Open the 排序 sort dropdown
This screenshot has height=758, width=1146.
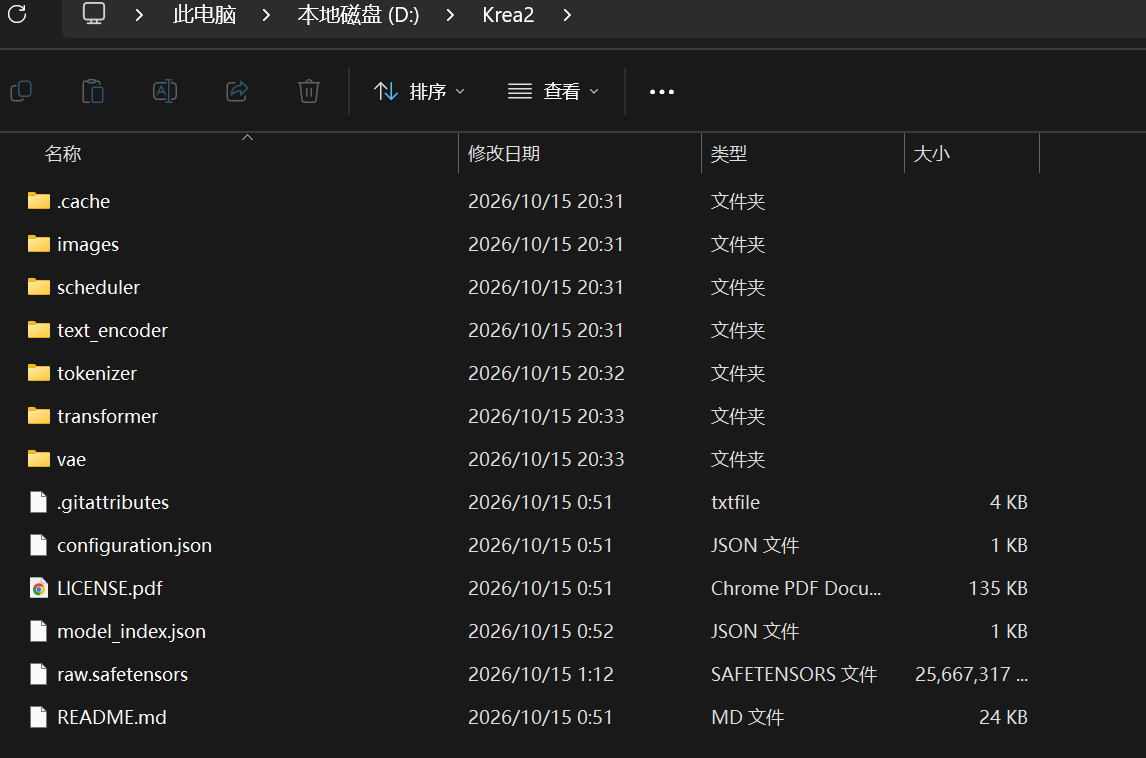420,91
